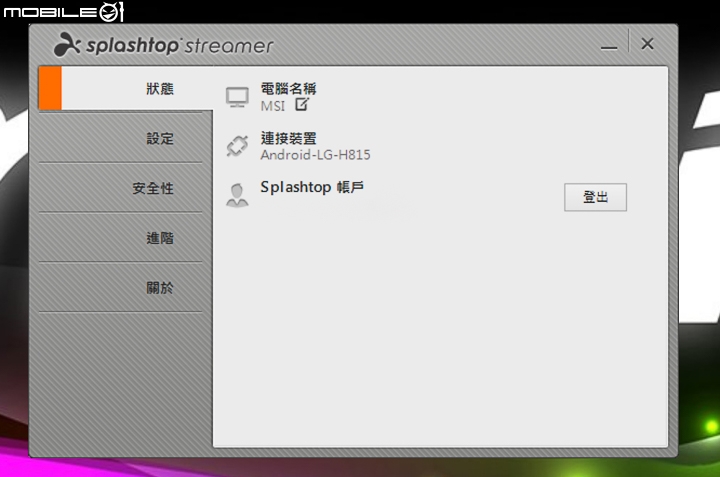Minimize the Splashtop Streamer window
This screenshot has width=720, height=477.
(x=609, y=45)
